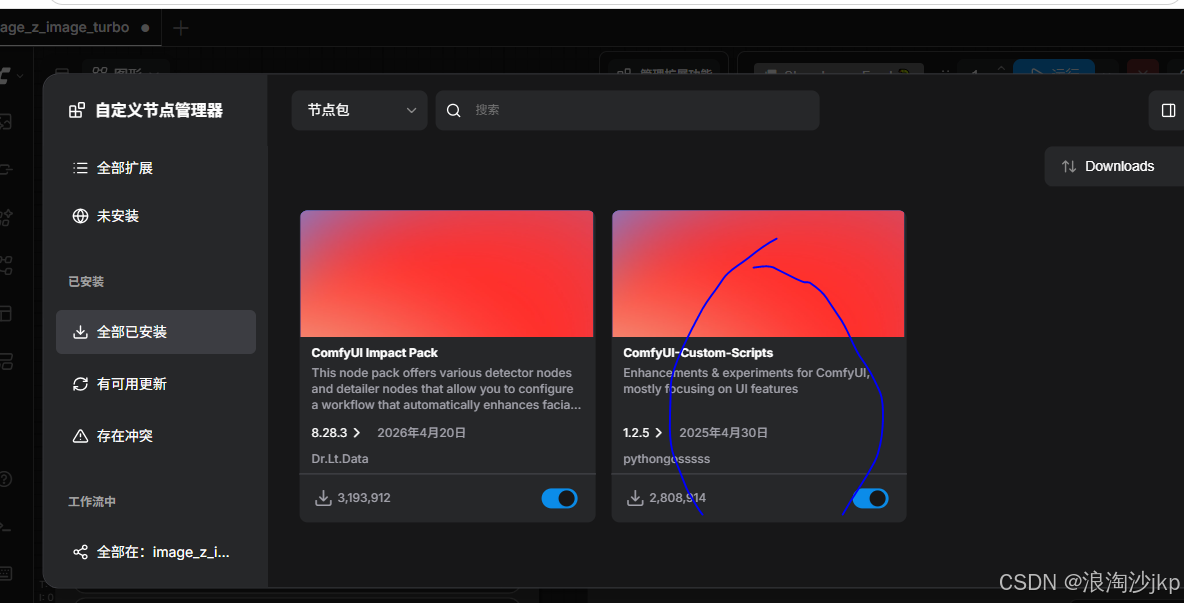
Task: Add a new workflow tab with plus
Action: tap(180, 29)
